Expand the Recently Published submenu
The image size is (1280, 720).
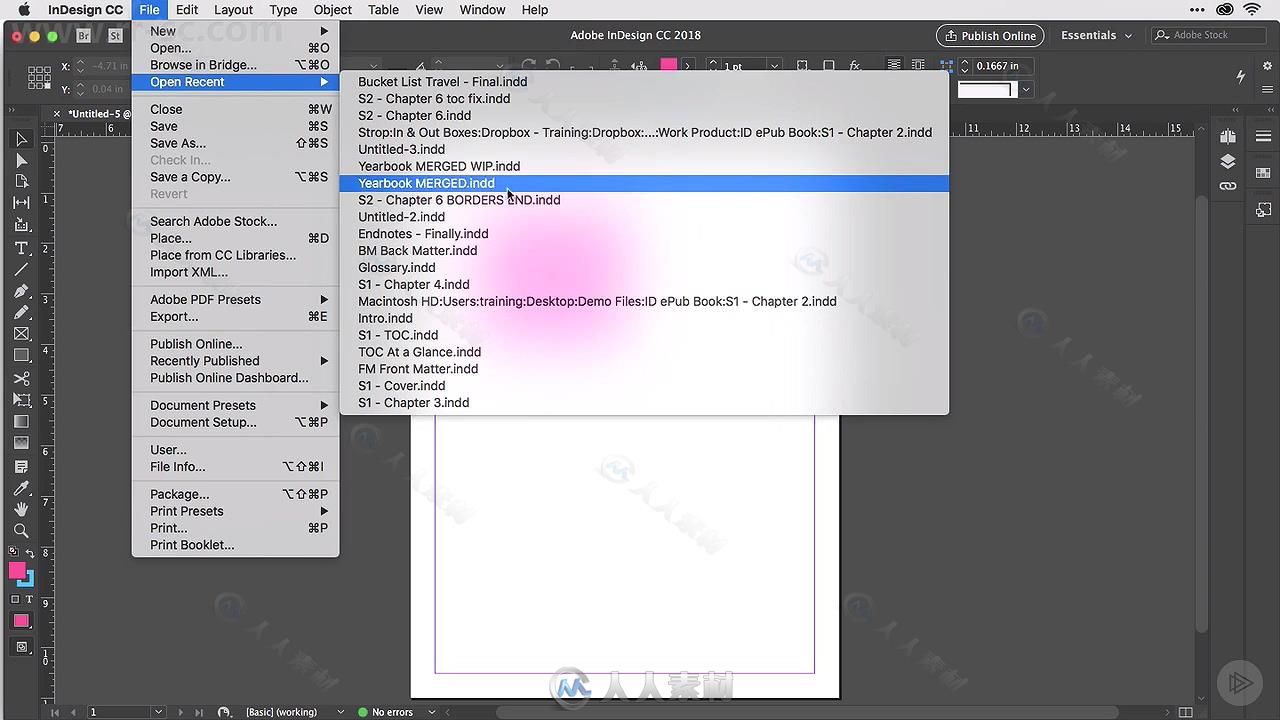point(236,361)
